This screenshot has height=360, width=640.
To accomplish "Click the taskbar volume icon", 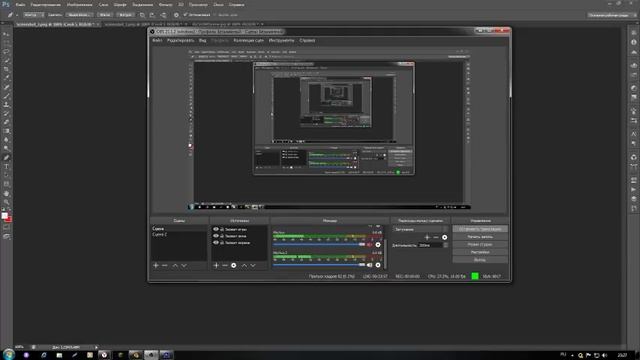I will tap(604, 356).
